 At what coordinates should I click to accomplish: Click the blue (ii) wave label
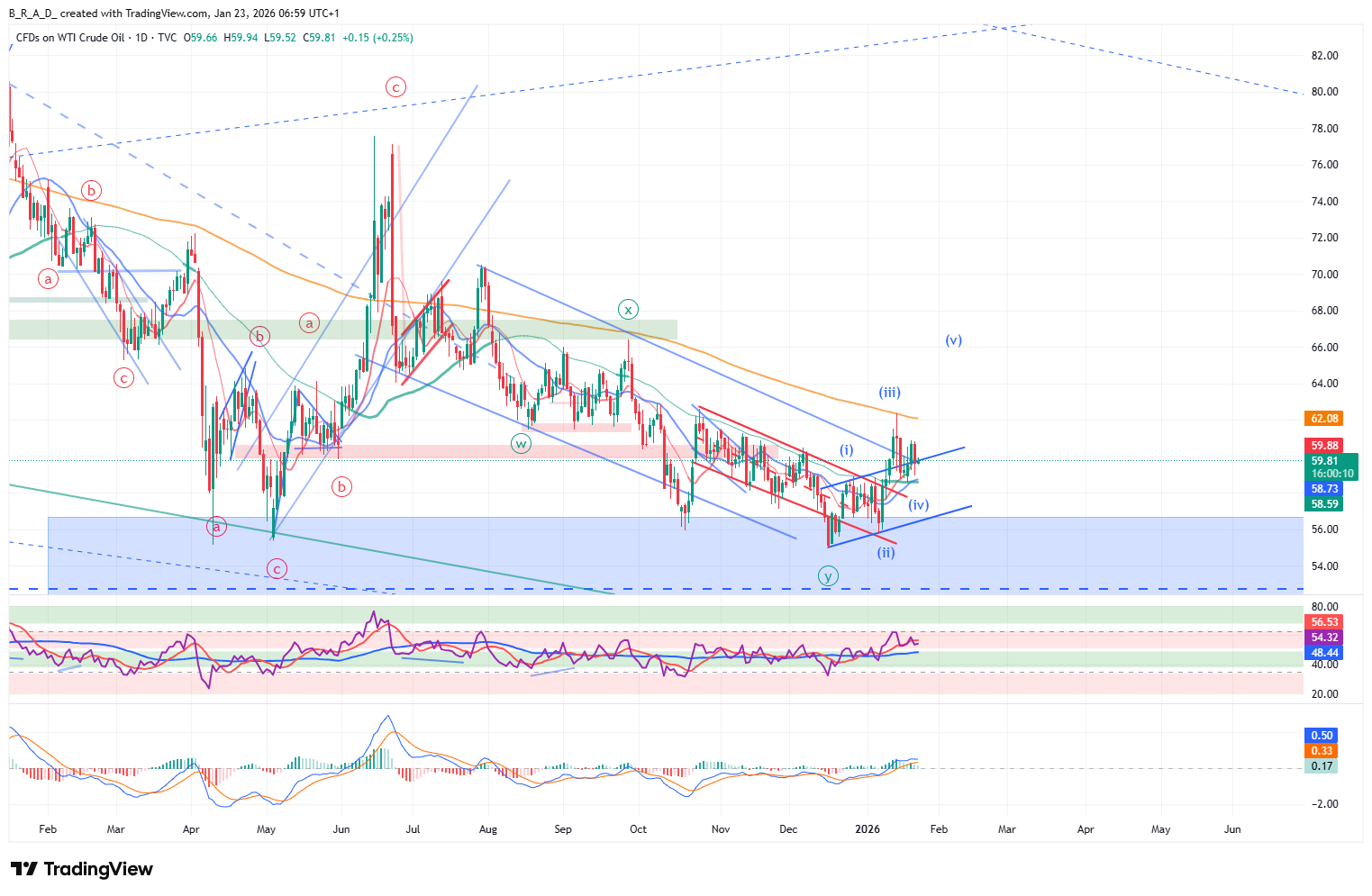[886, 553]
